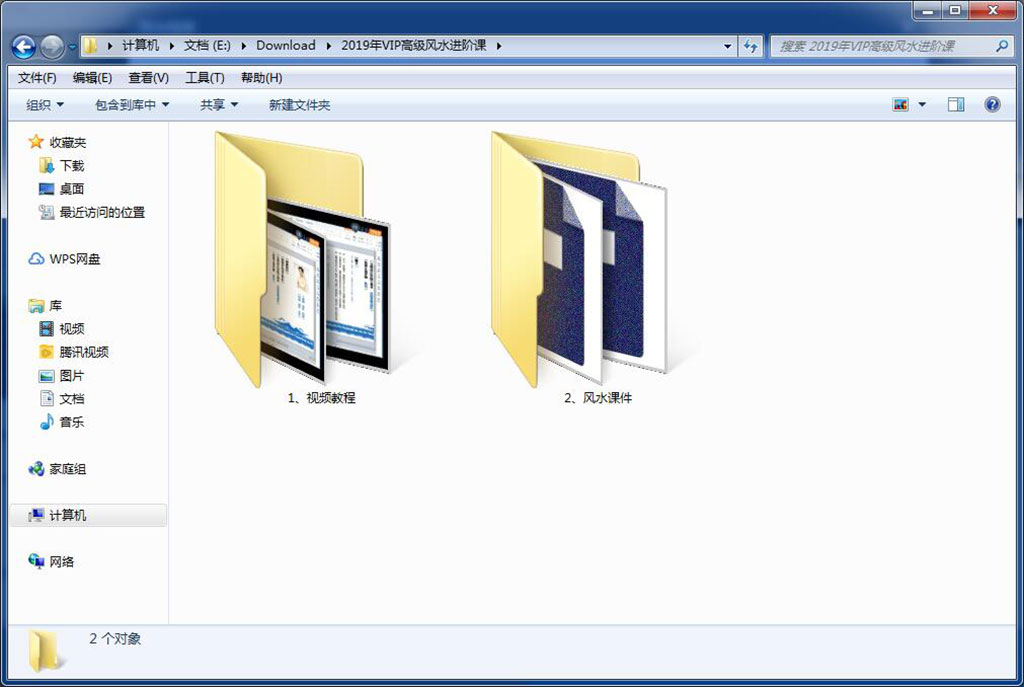
Task: Expand the 包含到库中 dropdown
Action: [x=132, y=104]
